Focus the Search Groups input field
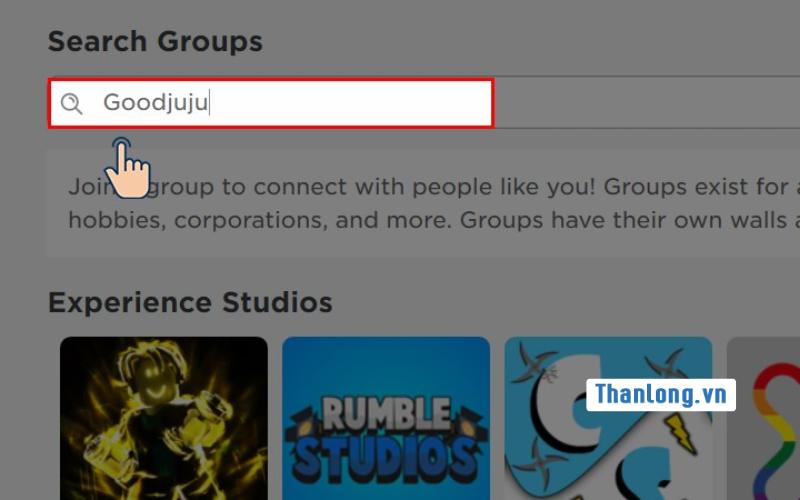The width and height of the screenshot is (800, 500). [x=271, y=103]
